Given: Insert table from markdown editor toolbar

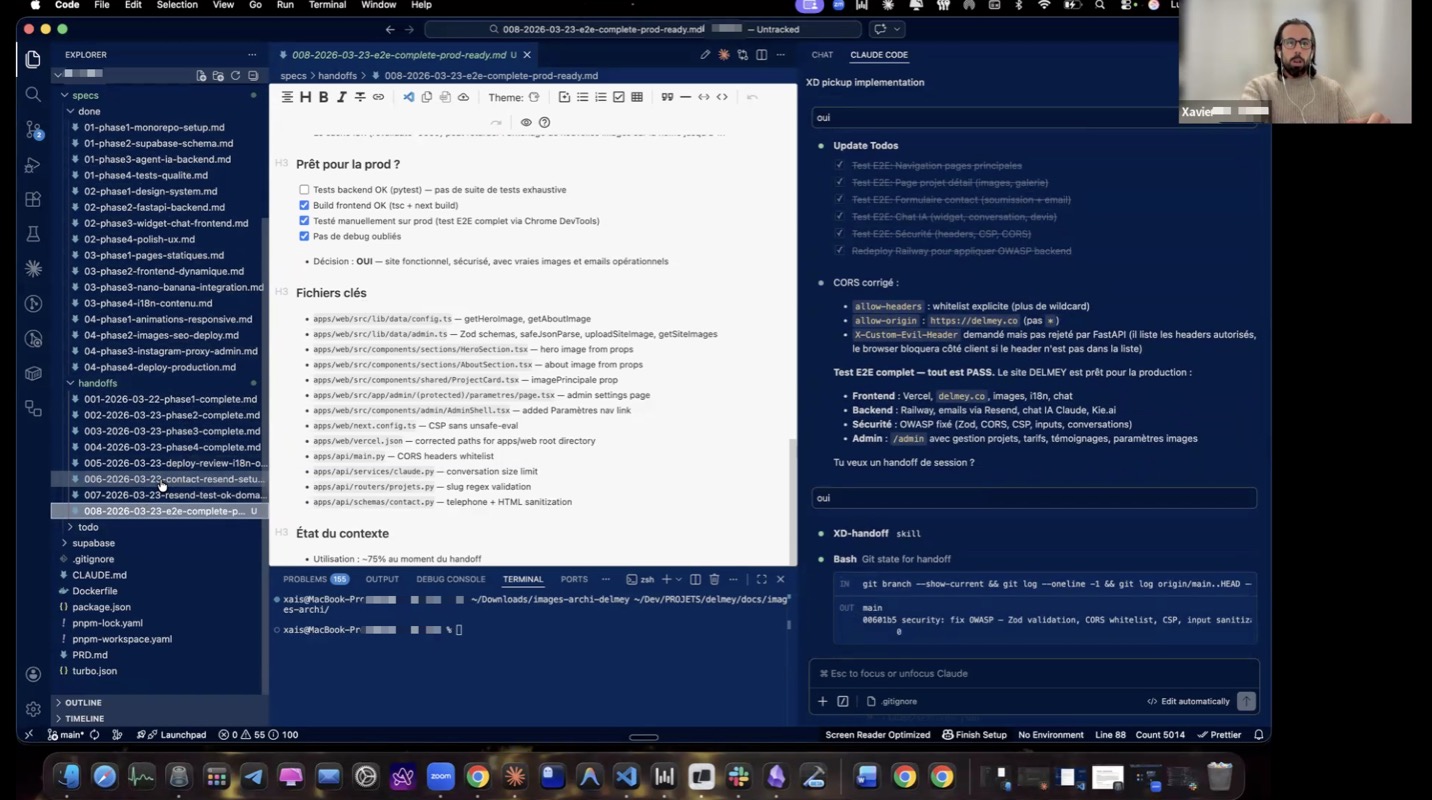Looking at the screenshot, I should 637,97.
